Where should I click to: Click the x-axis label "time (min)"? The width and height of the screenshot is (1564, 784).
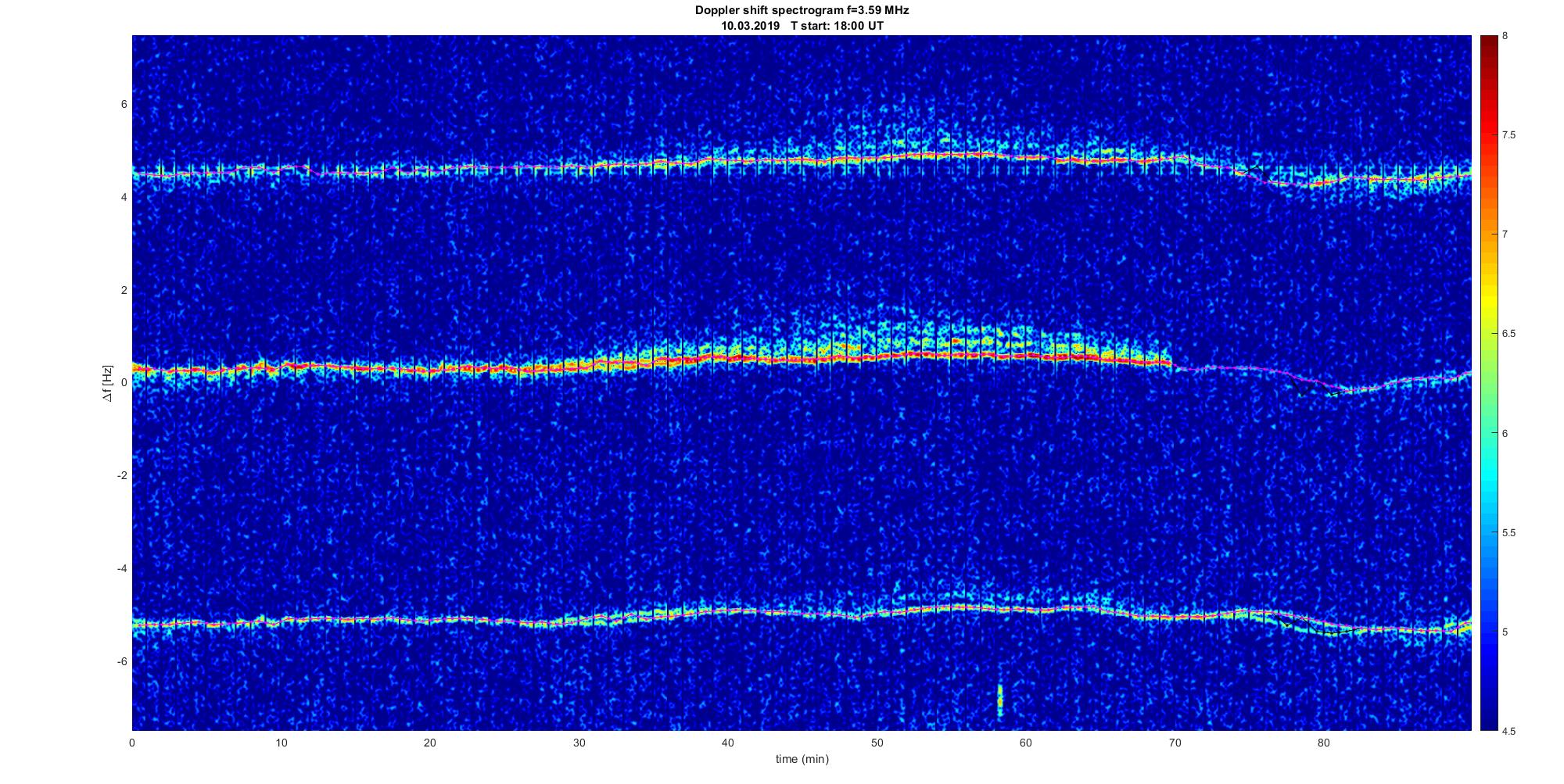click(802, 759)
